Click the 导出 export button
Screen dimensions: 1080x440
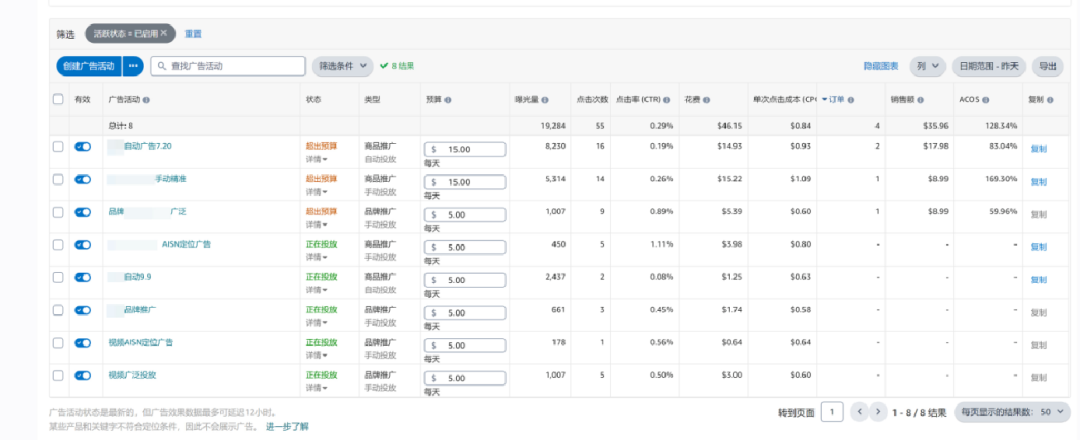1048,66
